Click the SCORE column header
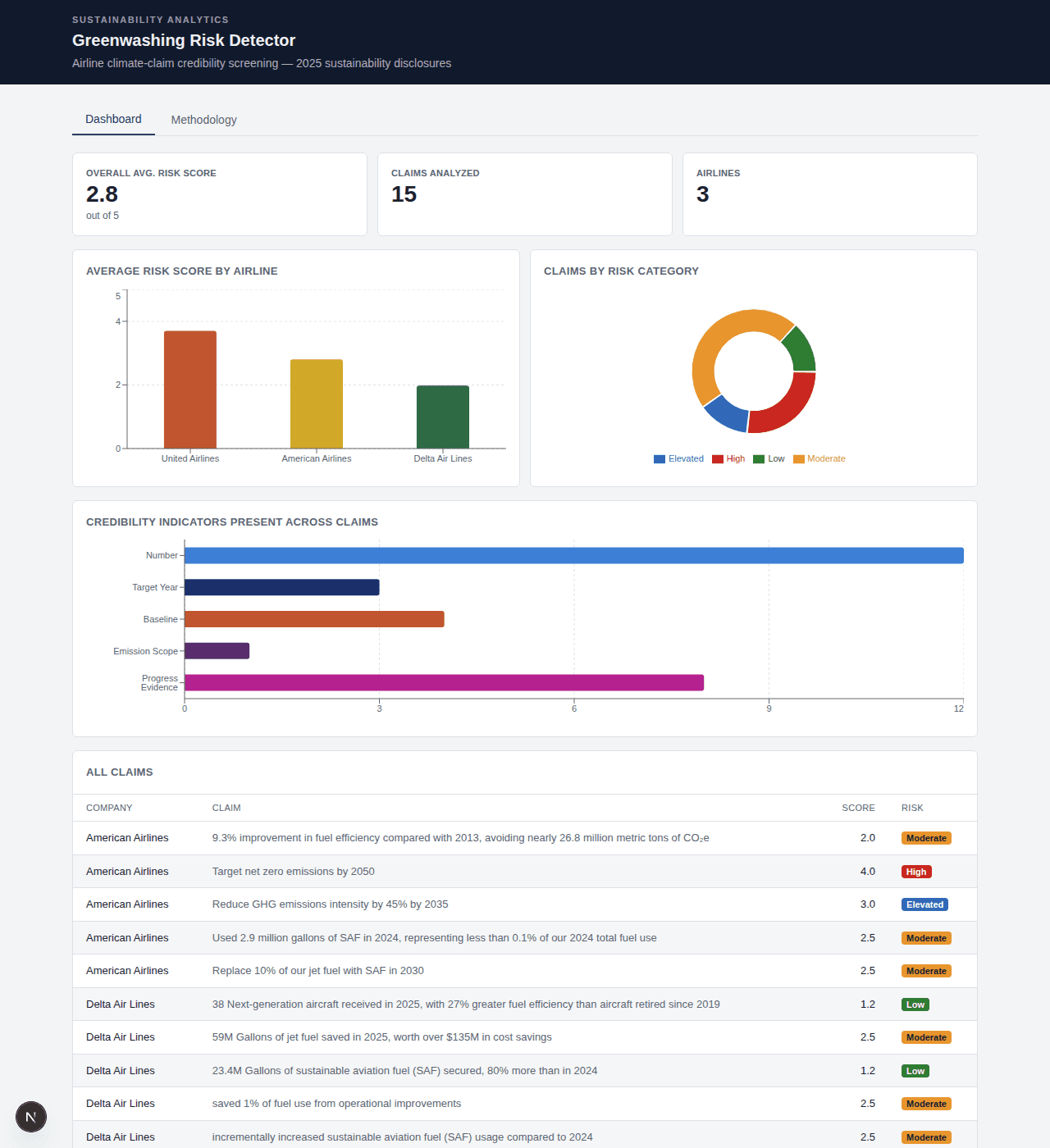This screenshot has width=1050, height=1148. click(x=858, y=808)
